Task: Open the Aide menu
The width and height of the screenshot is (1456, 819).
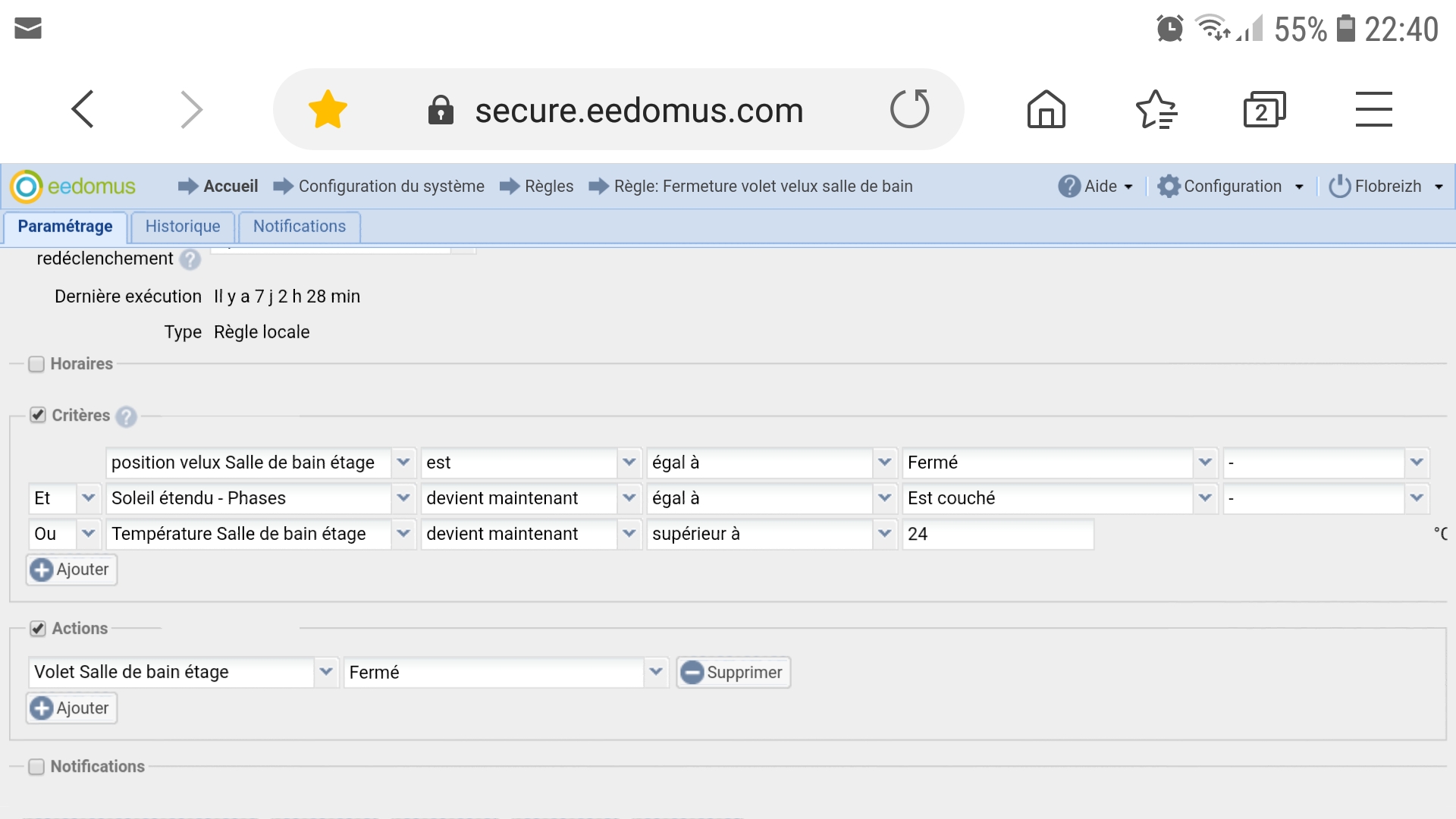Action: [x=1097, y=187]
